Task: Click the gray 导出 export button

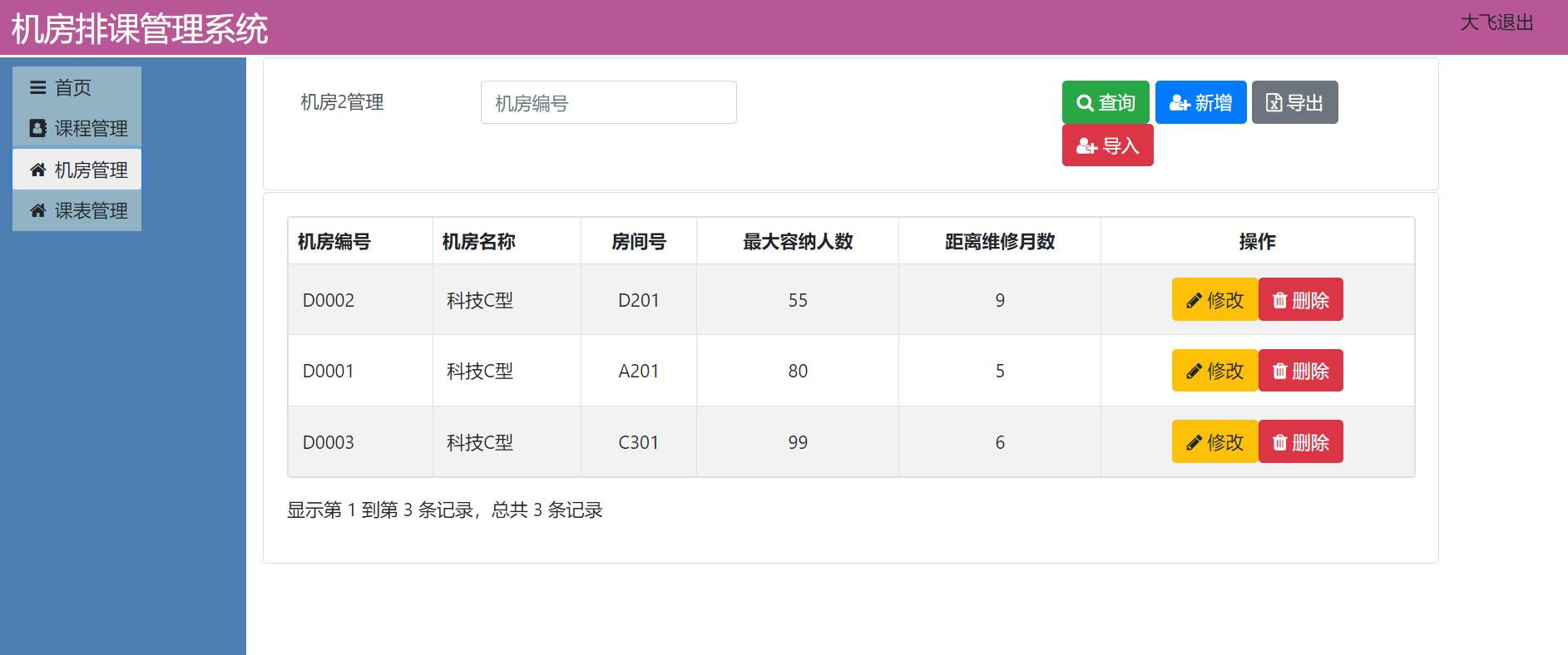Action: [1295, 102]
